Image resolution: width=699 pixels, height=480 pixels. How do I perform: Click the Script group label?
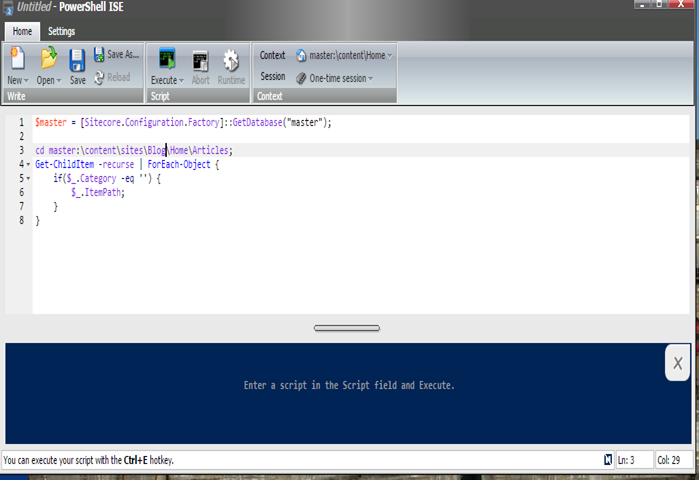pyautogui.click(x=160, y=96)
